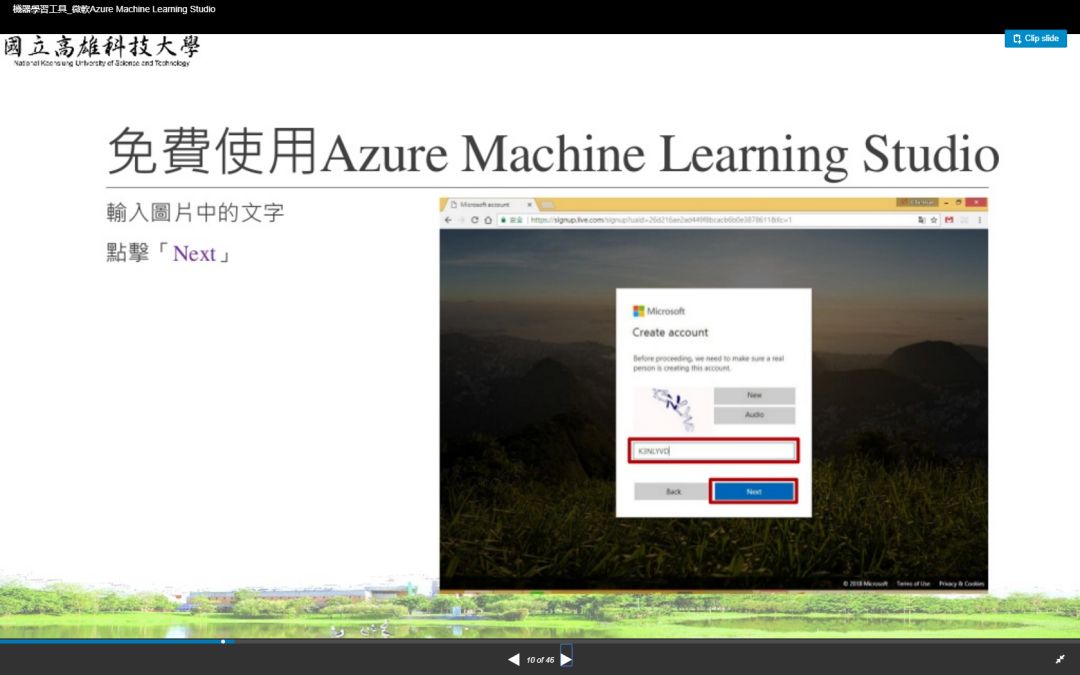Click the Terms of Use link in pictured page

(x=913, y=583)
